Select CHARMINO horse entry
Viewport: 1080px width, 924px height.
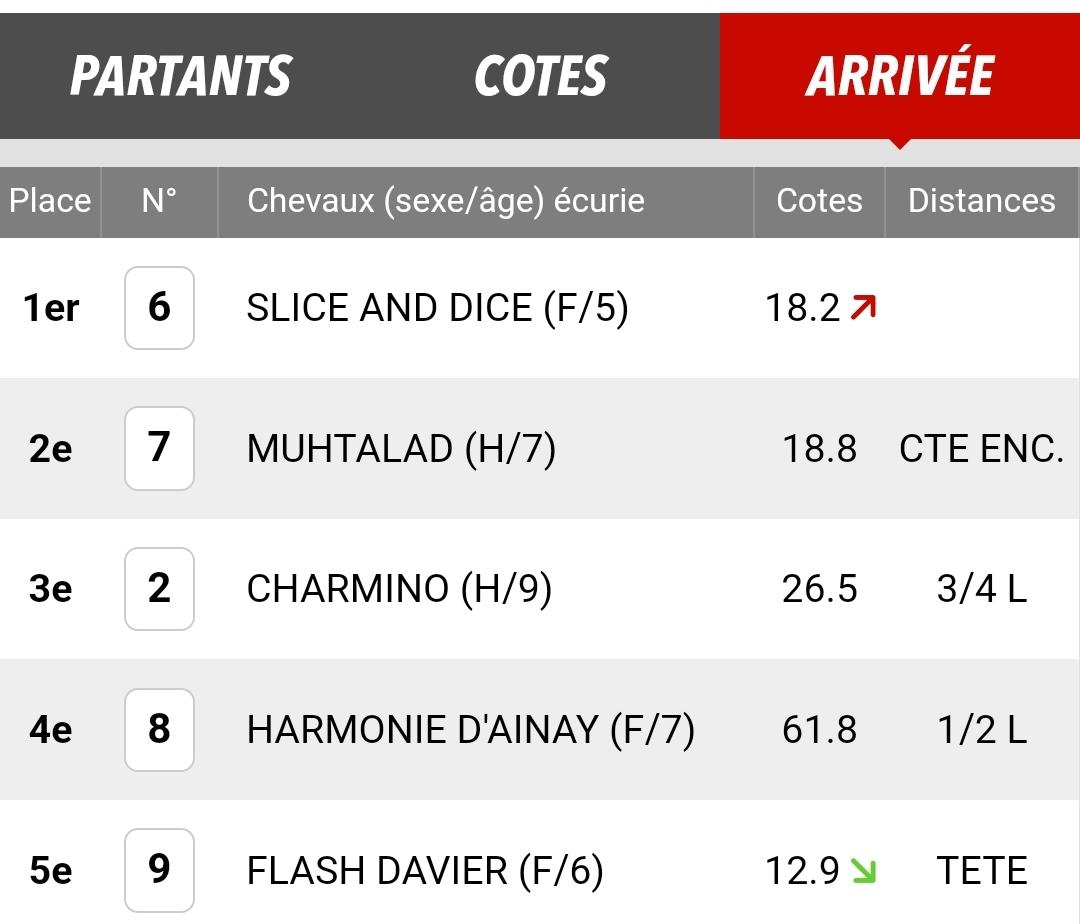tap(399, 589)
